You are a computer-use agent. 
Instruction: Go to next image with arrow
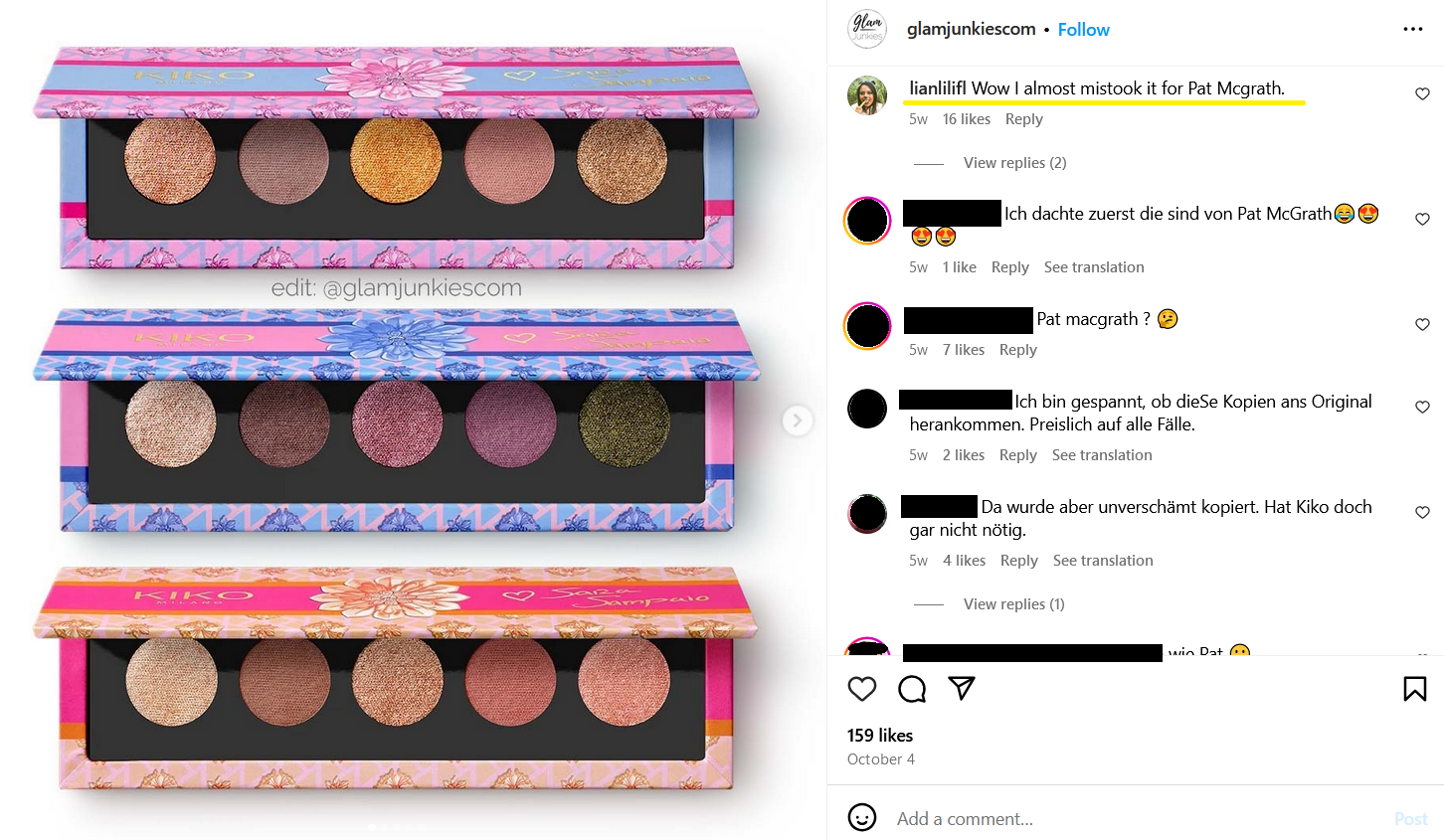797,420
